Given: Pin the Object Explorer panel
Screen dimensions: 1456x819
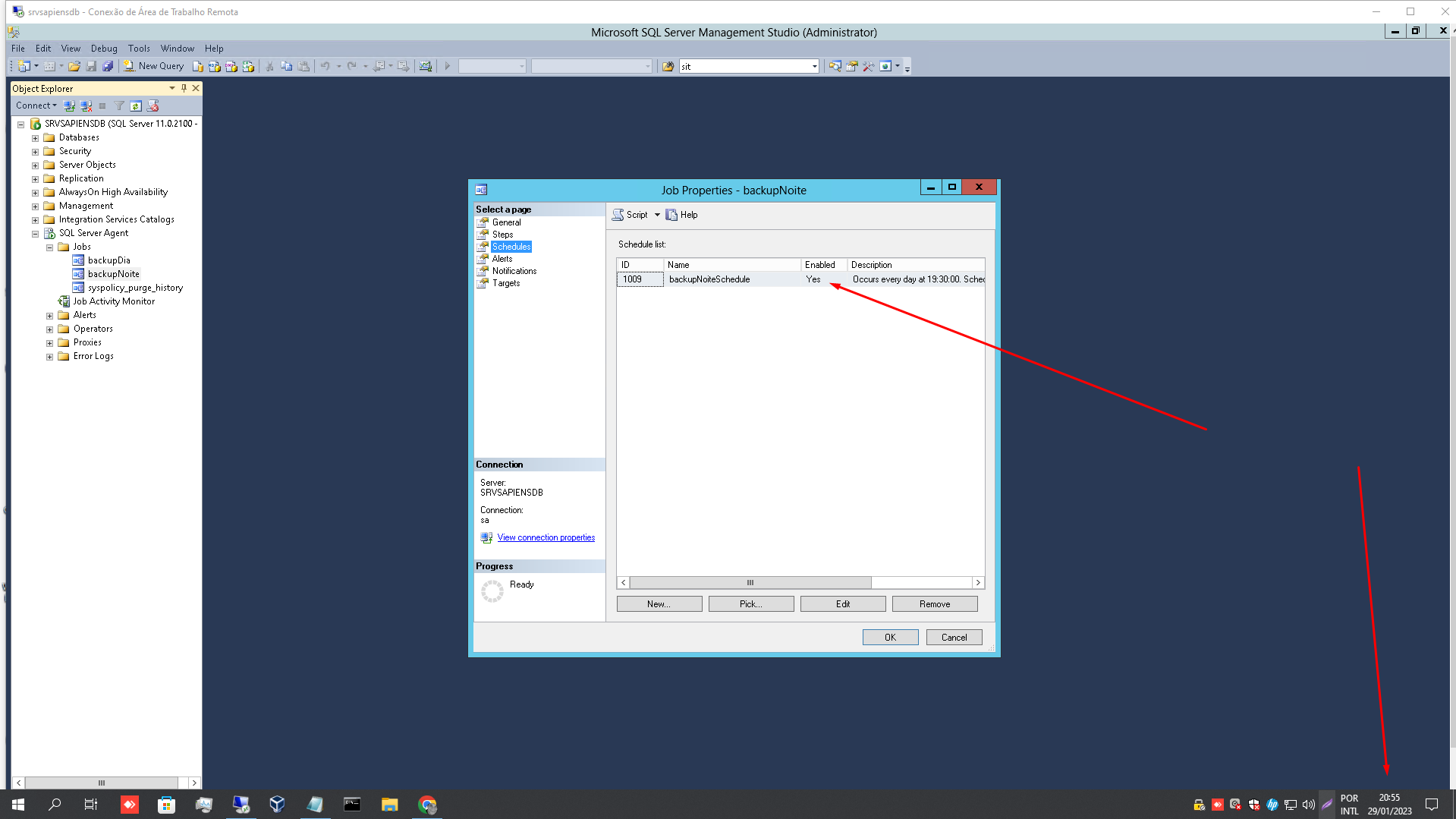Looking at the screenshot, I should pyautogui.click(x=184, y=88).
